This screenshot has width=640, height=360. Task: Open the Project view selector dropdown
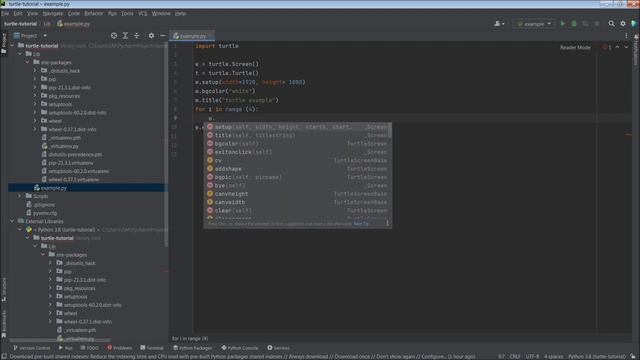pyautogui.click(x=30, y=36)
